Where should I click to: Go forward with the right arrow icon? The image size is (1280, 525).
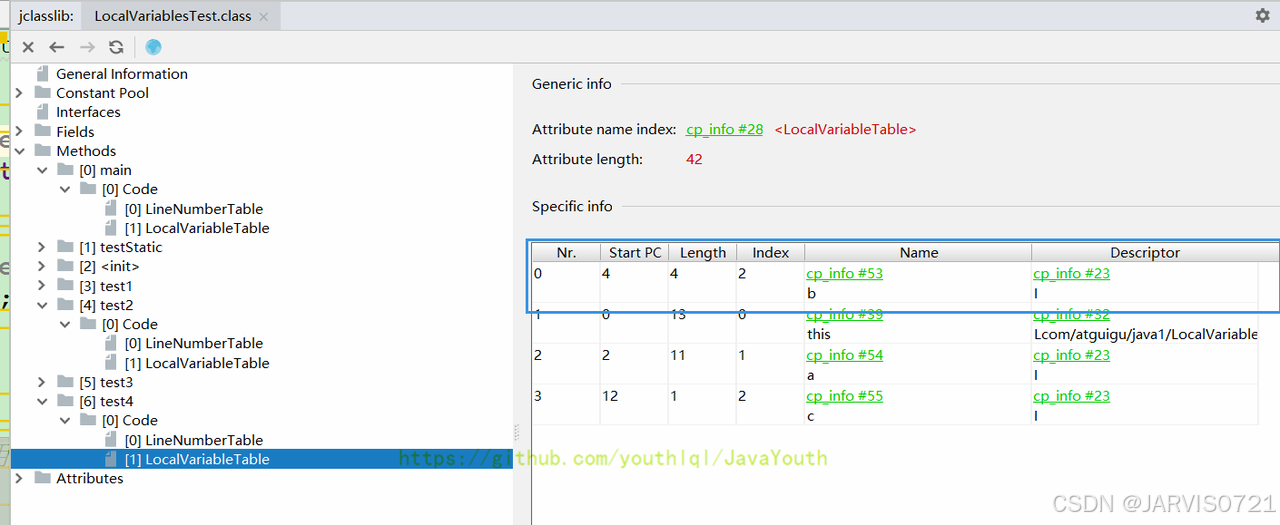[87, 47]
